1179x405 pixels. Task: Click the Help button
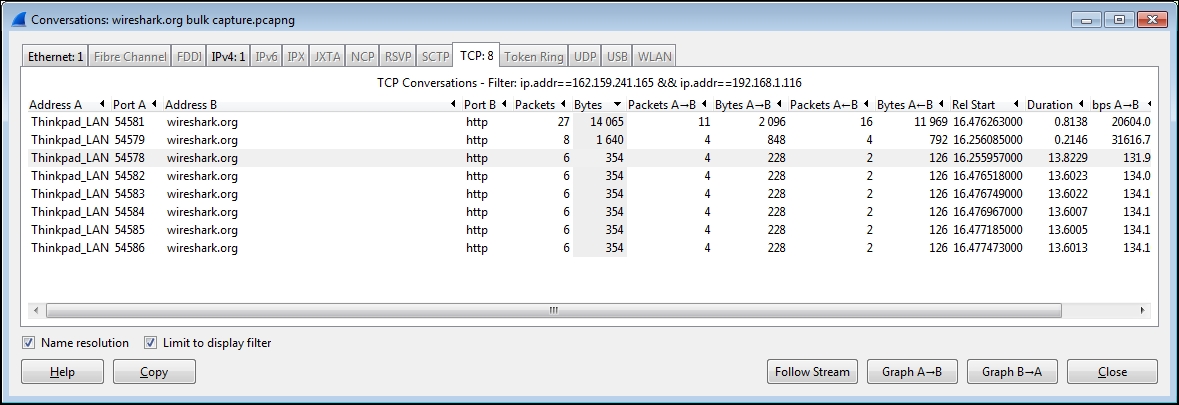[x=62, y=372]
